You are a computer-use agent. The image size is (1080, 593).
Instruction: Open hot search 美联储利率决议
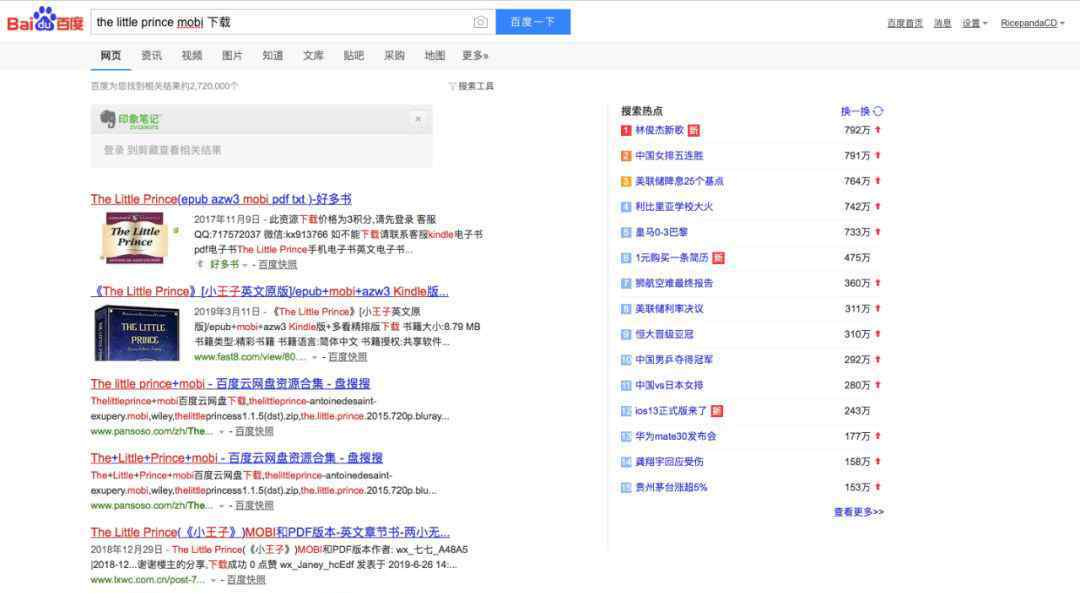669,309
